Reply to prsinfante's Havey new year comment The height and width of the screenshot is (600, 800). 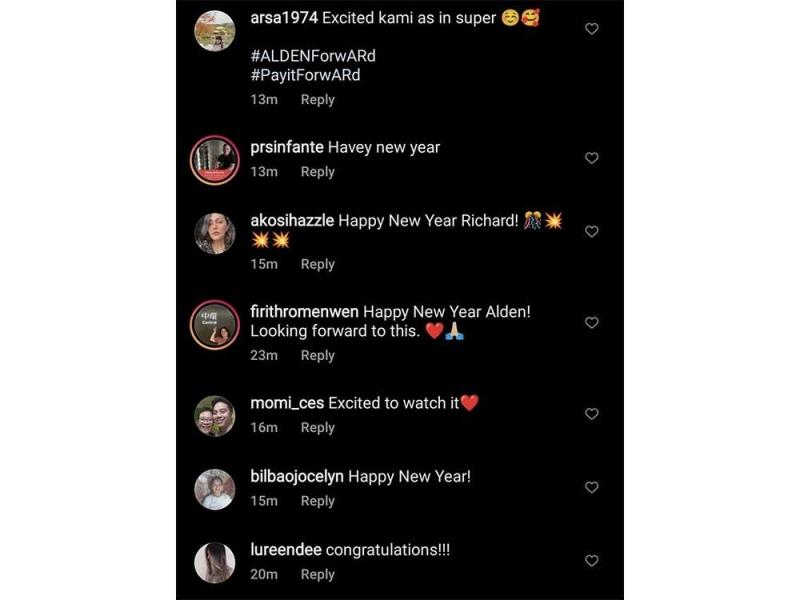point(317,172)
